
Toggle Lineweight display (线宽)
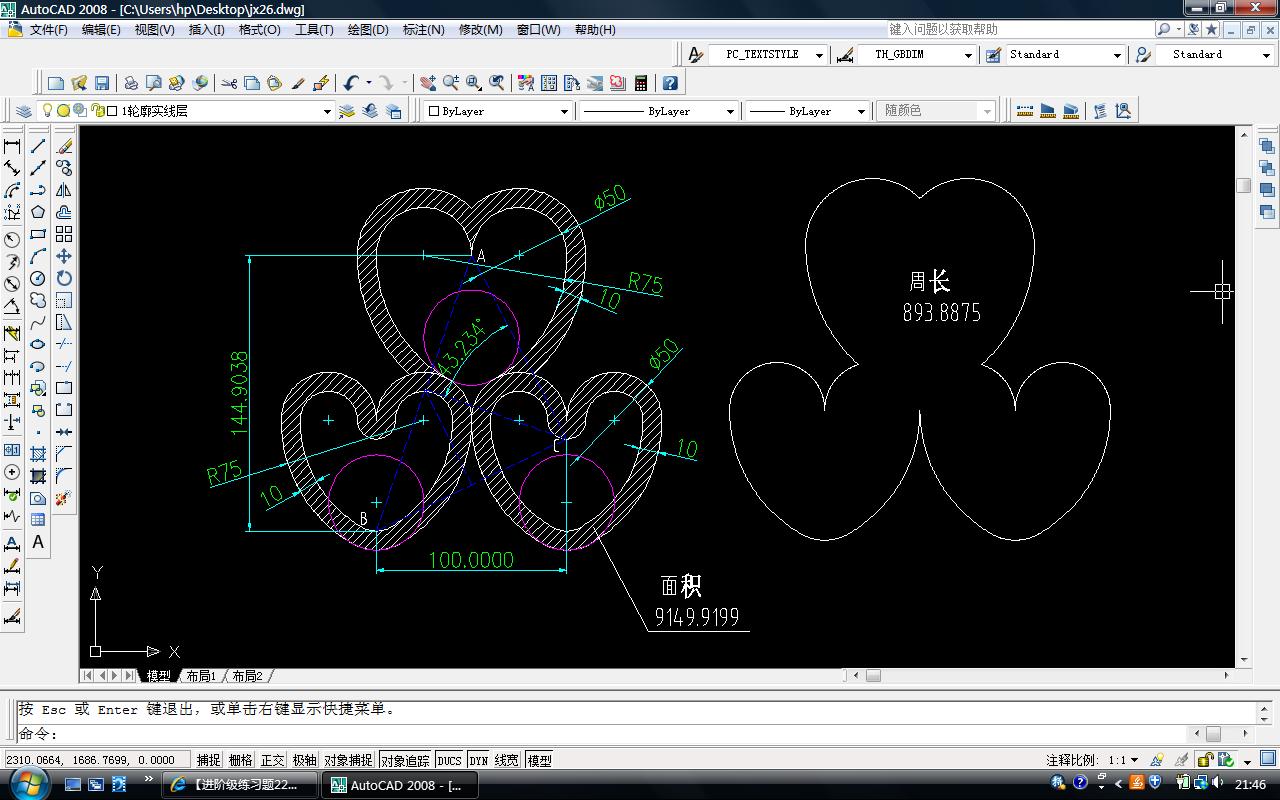(x=507, y=760)
